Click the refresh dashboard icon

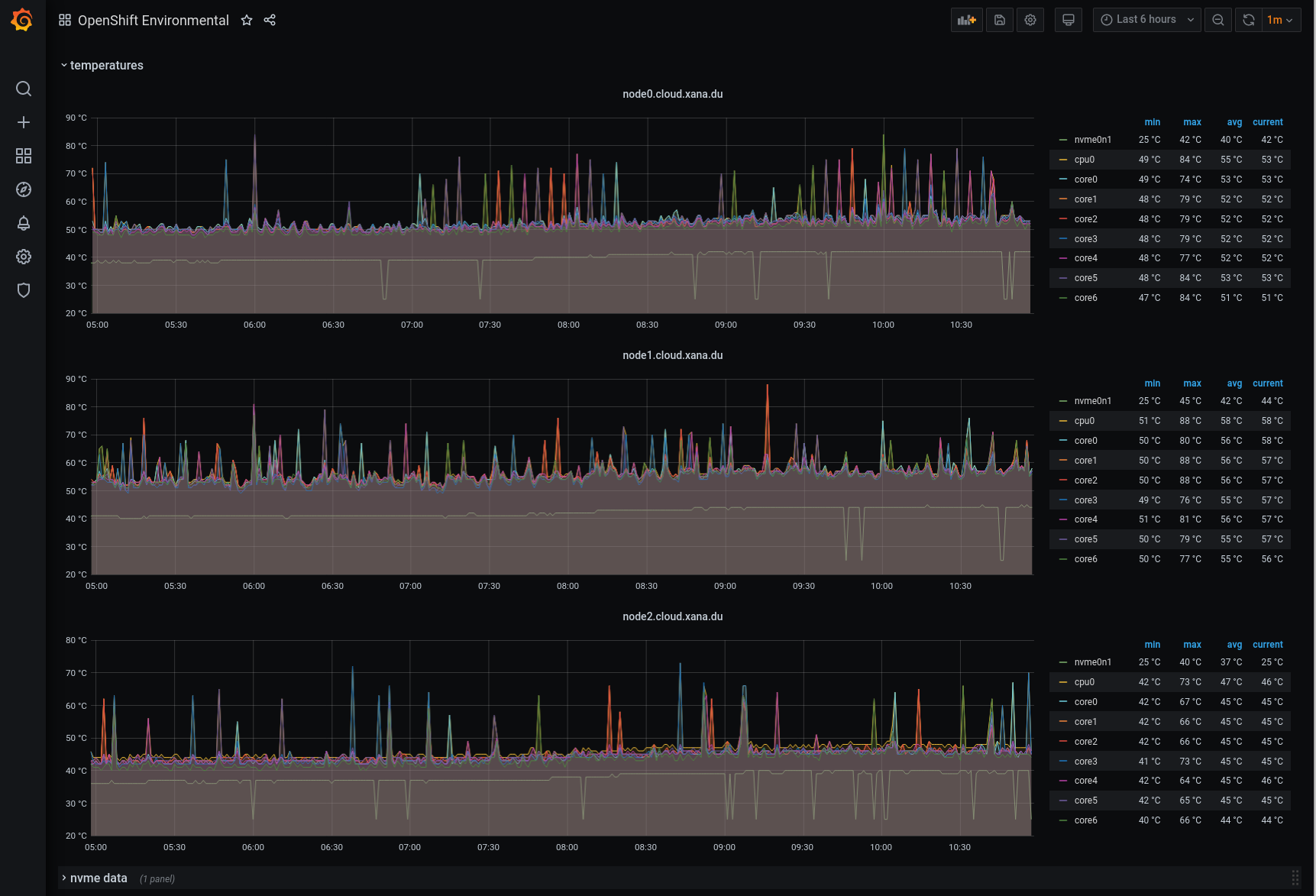coord(1249,20)
